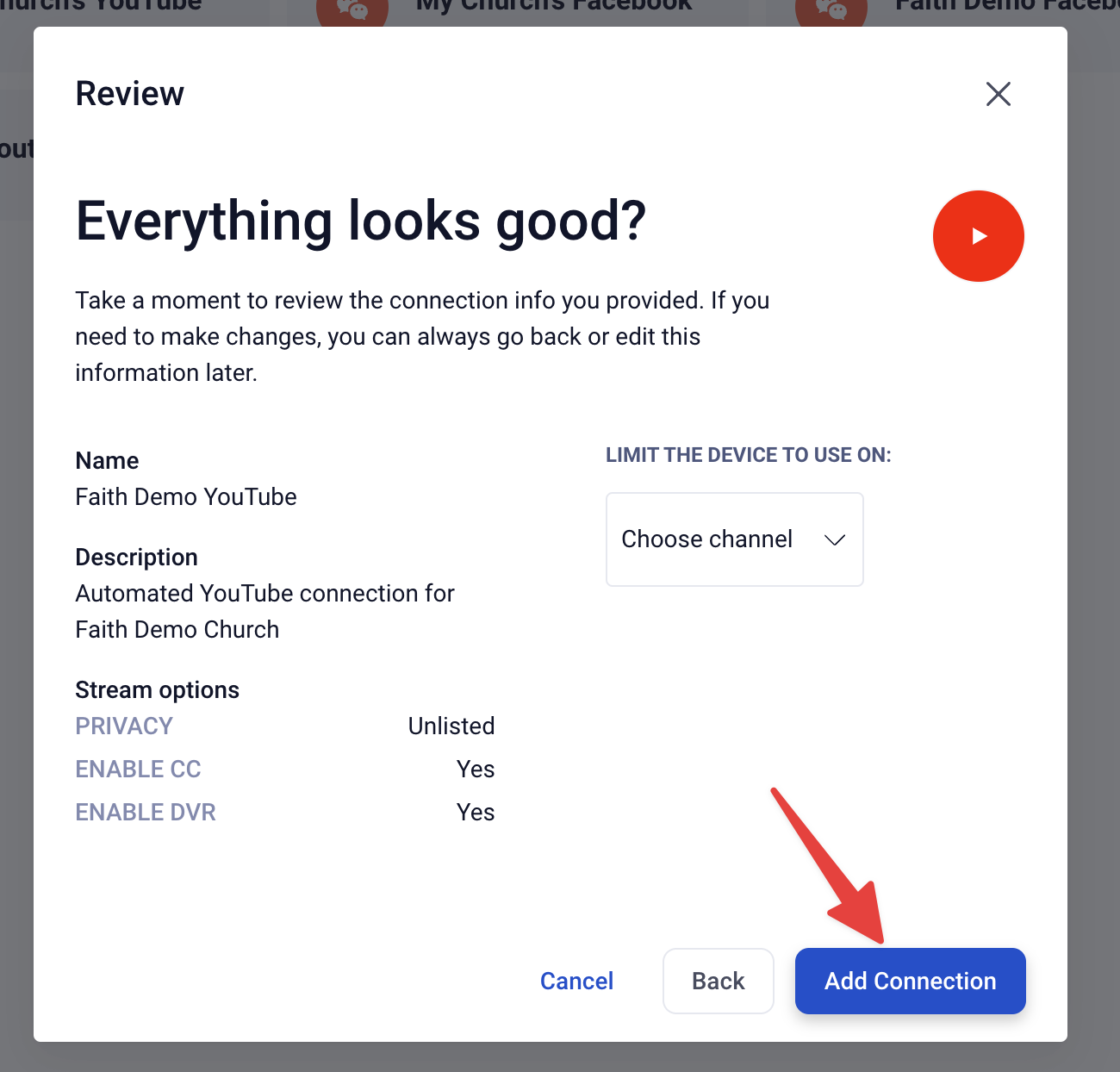Screen dimensions: 1120x1072
Task: Click the Add Connection button
Action: coord(911,981)
